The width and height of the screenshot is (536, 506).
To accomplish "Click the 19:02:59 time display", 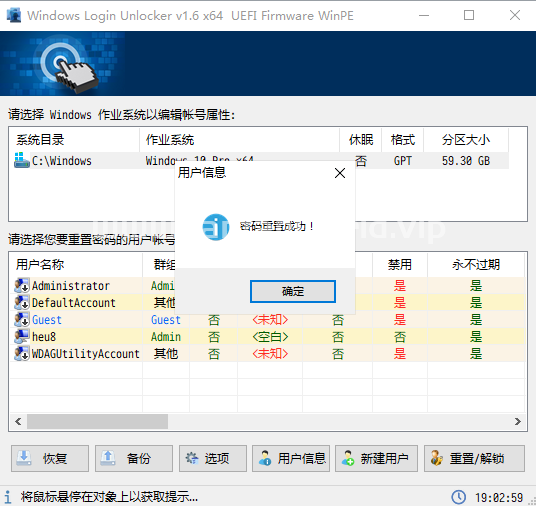I will click(499, 497).
